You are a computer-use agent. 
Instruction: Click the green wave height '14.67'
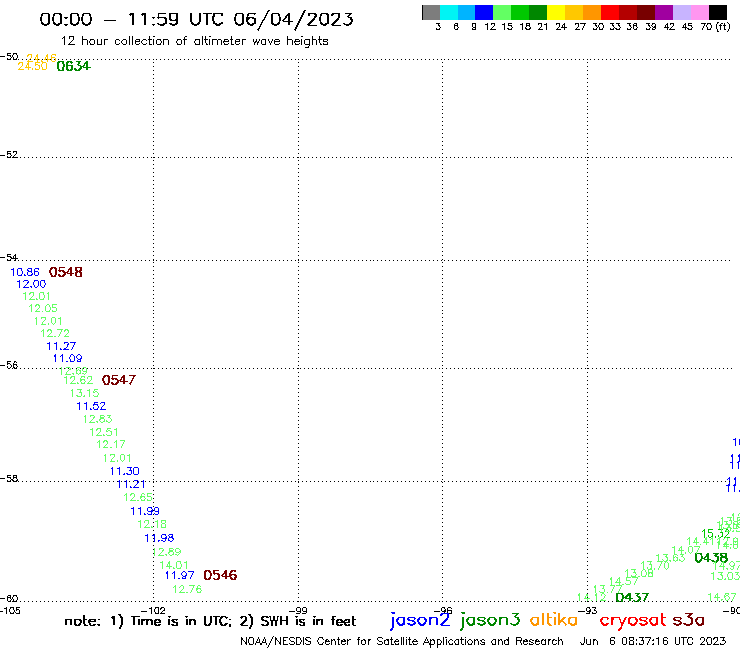click(722, 597)
